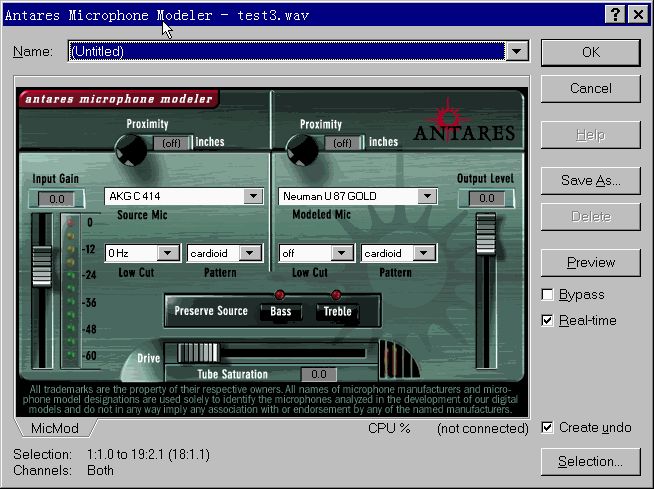
Task: Click the Preview button
Action: coord(591,262)
